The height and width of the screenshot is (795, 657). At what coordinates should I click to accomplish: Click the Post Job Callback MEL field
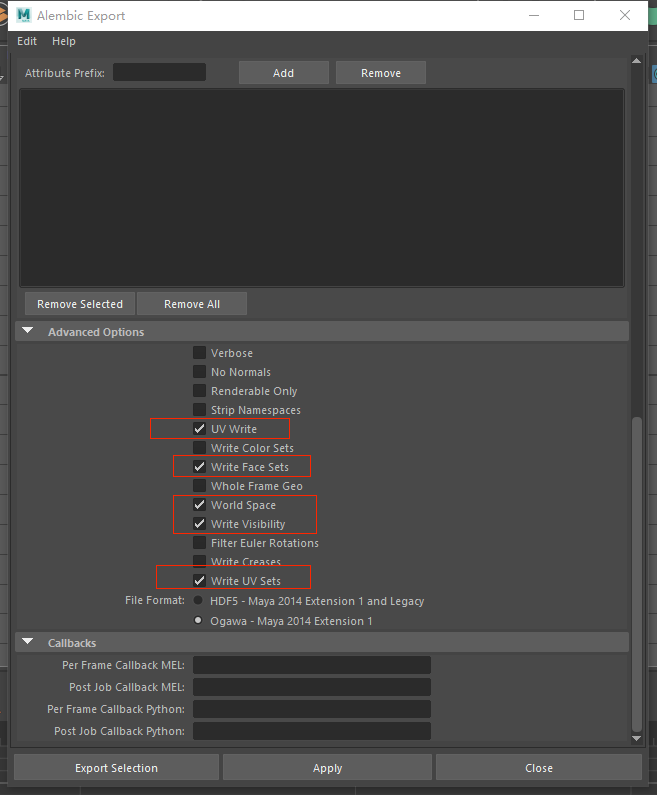pyautogui.click(x=312, y=687)
